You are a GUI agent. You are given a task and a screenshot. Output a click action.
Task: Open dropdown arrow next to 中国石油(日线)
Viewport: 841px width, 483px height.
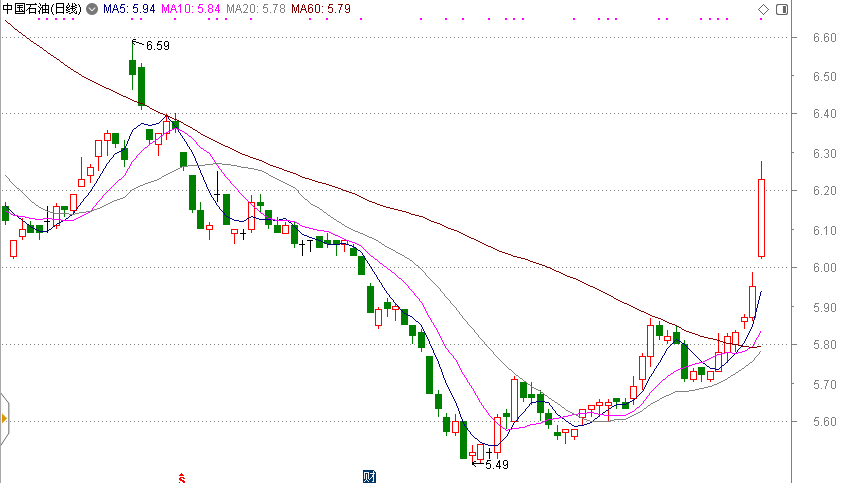92,9
